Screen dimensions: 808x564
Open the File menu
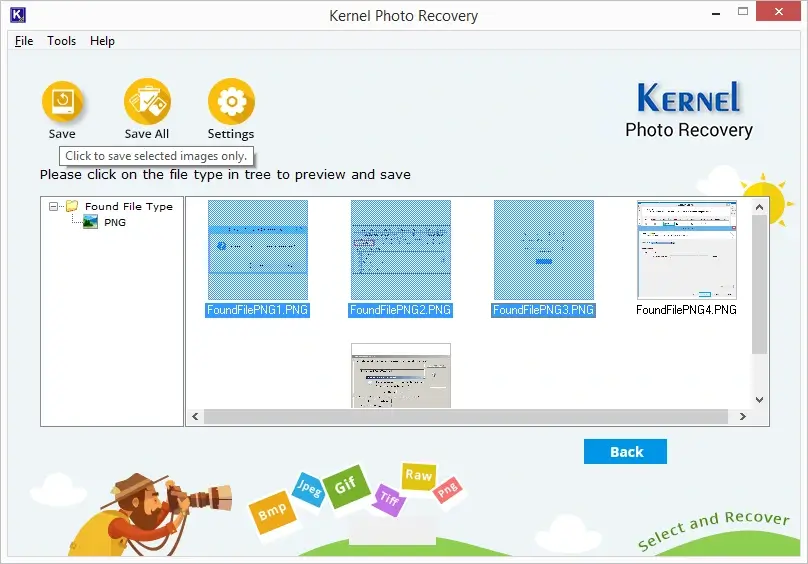pyautogui.click(x=24, y=41)
